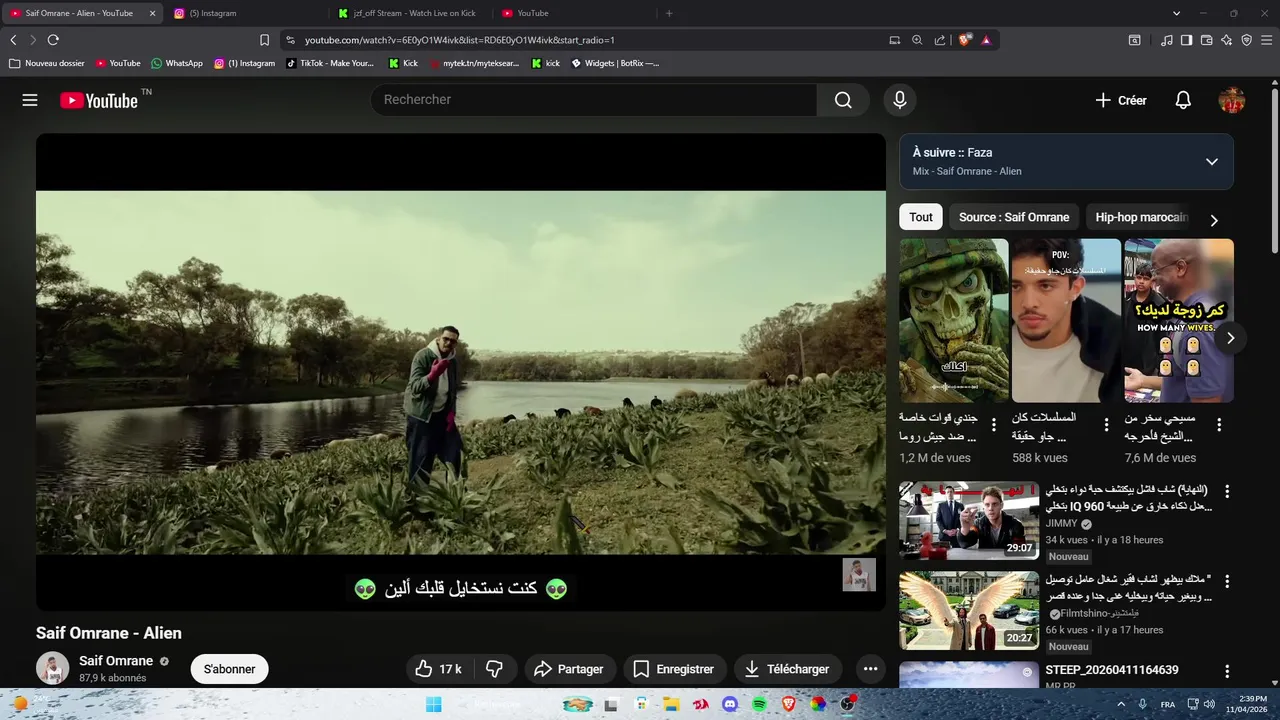Bookmark this page icon in address bar
The width and height of the screenshot is (1280, 720).
pyautogui.click(x=264, y=40)
